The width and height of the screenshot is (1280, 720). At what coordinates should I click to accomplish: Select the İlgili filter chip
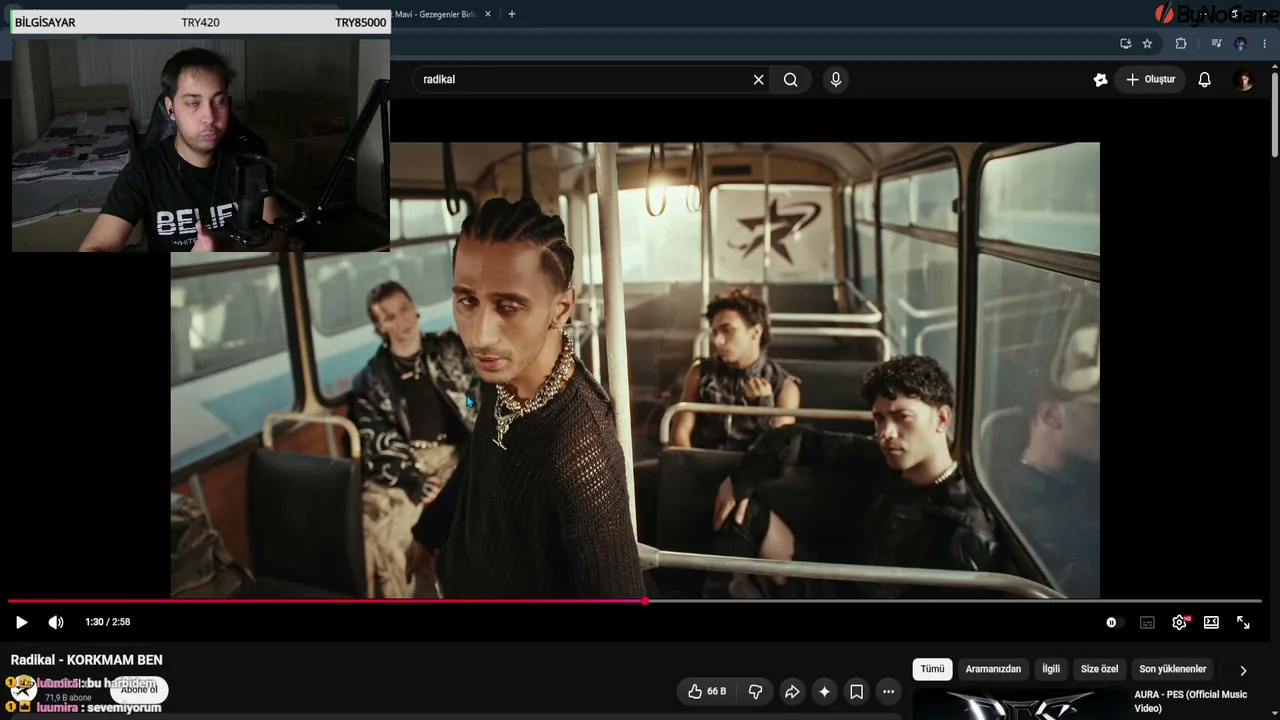pyautogui.click(x=1051, y=669)
